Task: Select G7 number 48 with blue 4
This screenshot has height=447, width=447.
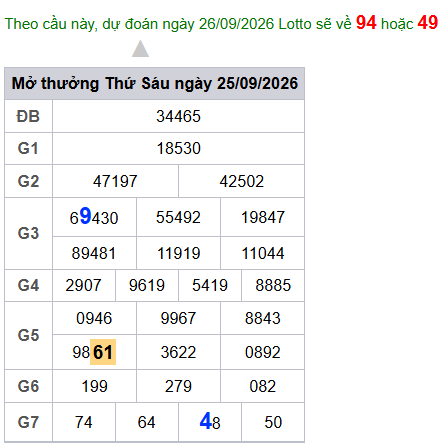Action: click(210, 421)
